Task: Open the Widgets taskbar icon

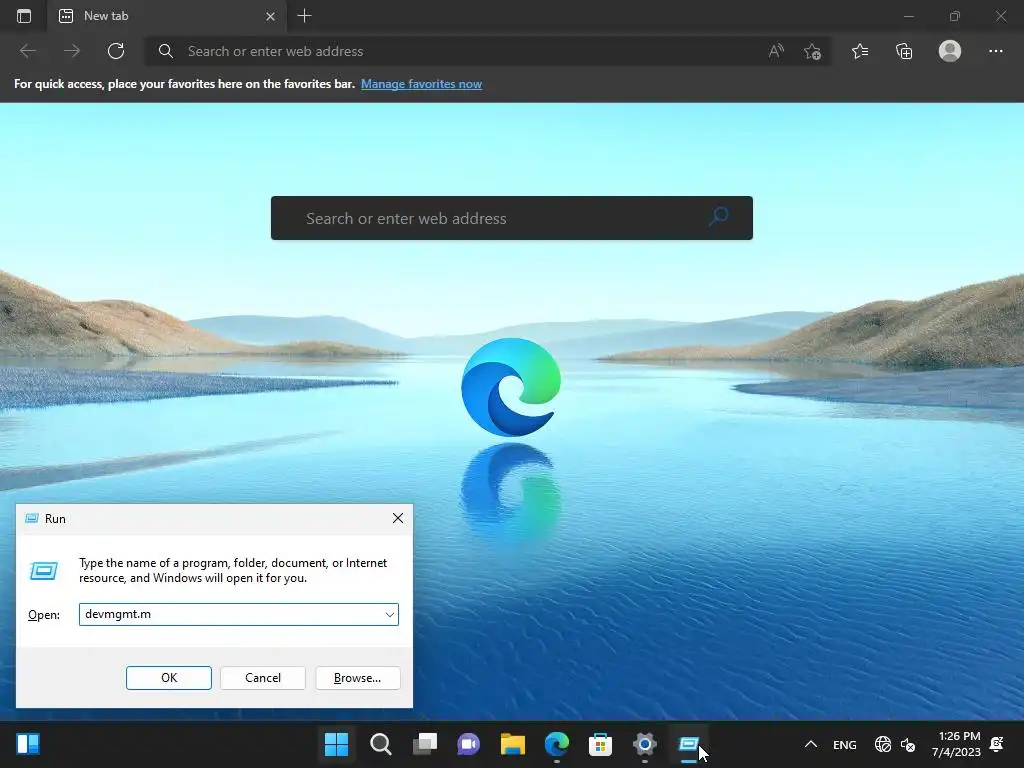Action: (x=28, y=744)
